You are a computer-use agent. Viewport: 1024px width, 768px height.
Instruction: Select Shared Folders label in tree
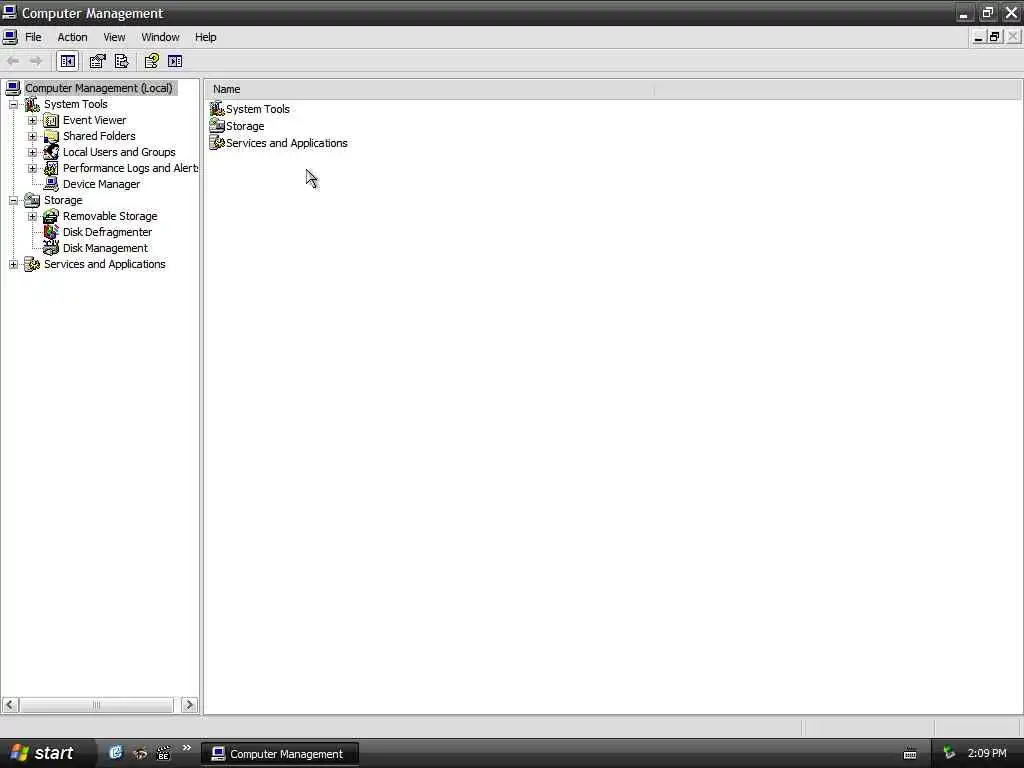coord(99,136)
